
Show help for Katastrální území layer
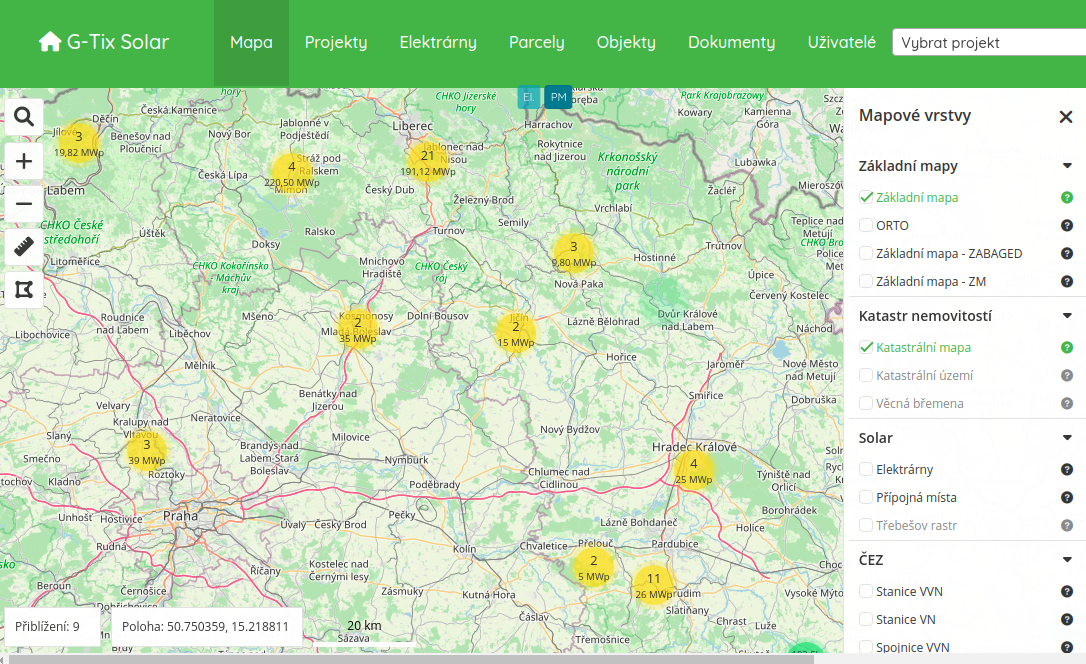coord(1067,375)
